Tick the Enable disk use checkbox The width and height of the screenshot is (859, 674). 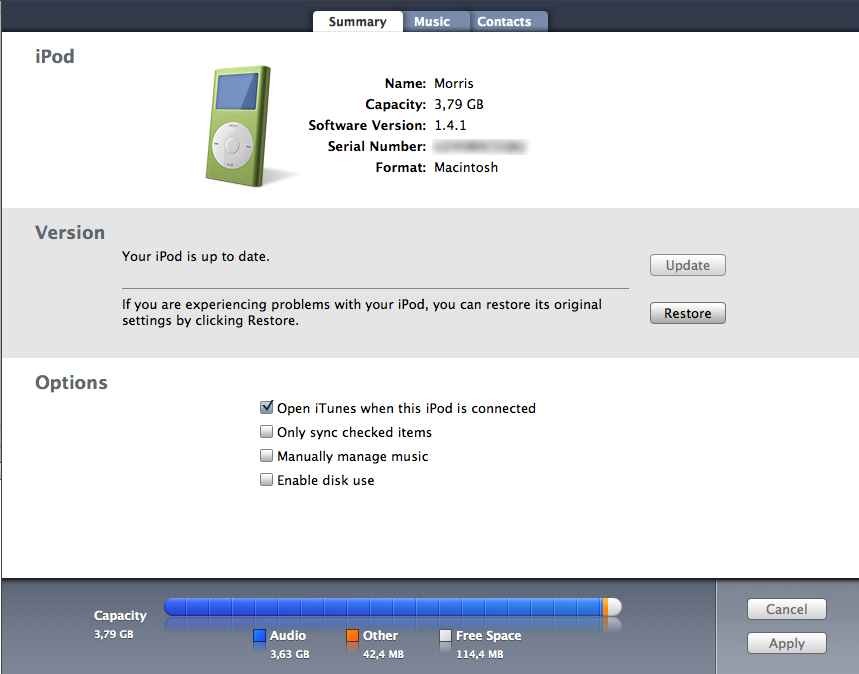click(266, 480)
